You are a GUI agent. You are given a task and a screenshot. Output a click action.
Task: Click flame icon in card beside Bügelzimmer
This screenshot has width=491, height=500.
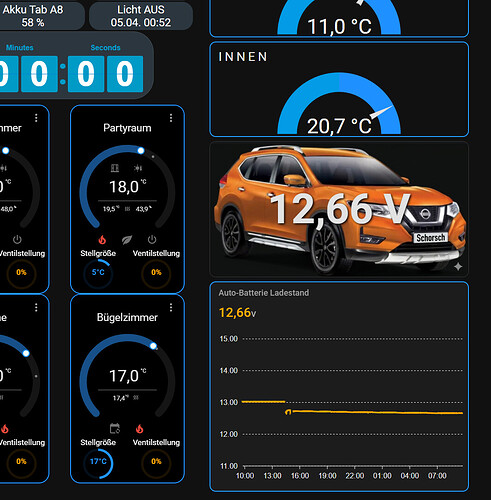click(x=5, y=429)
